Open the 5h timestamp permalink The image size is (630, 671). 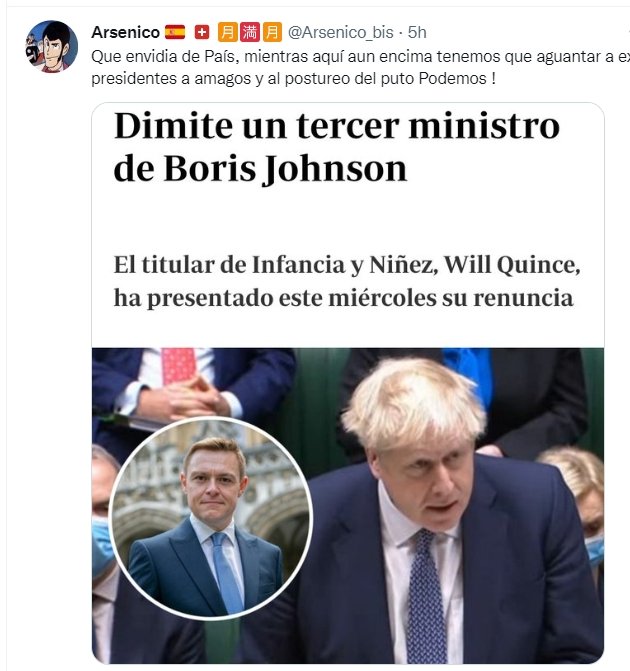(416, 33)
